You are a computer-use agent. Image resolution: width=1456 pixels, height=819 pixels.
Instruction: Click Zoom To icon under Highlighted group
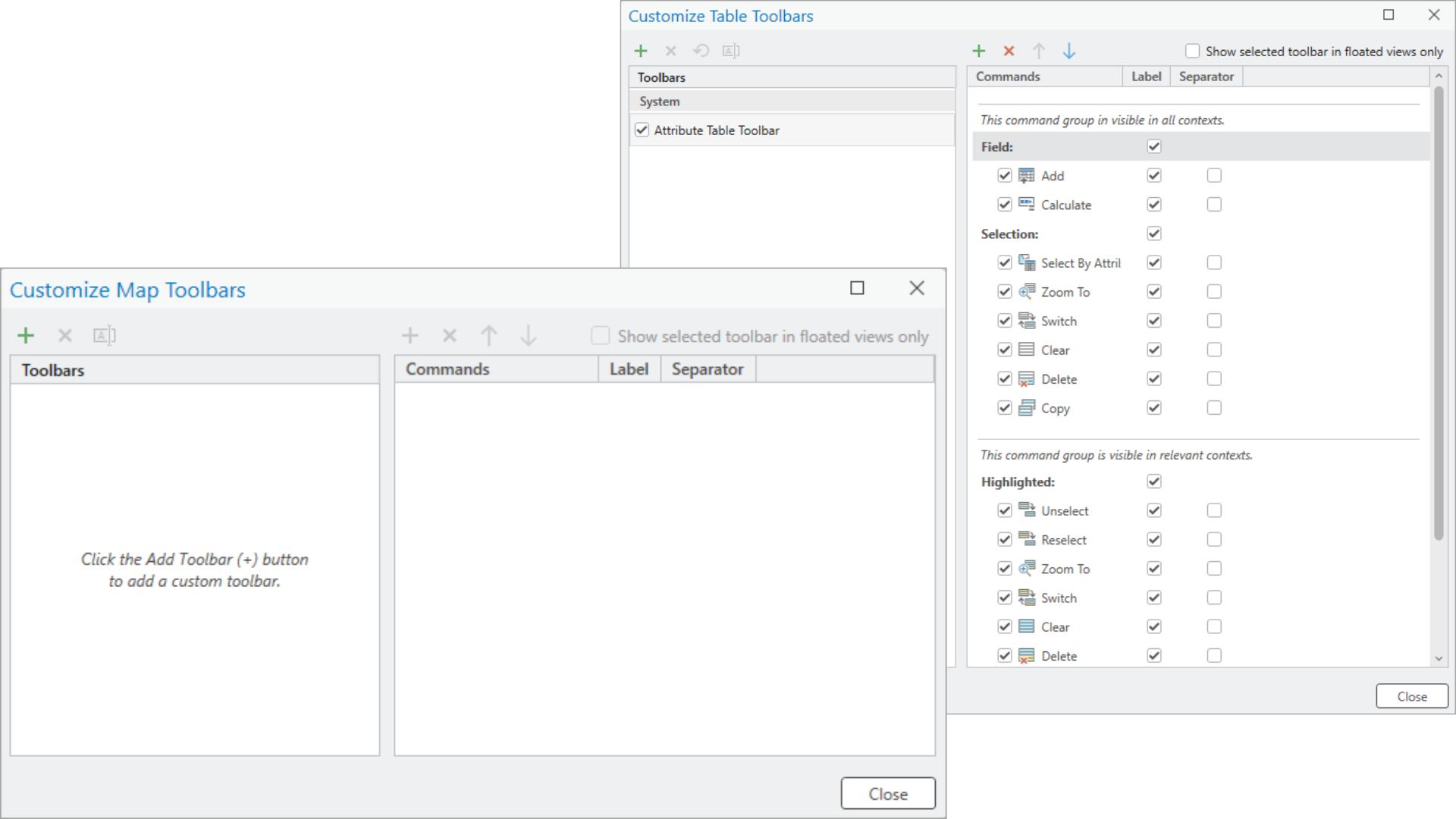coord(1026,569)
